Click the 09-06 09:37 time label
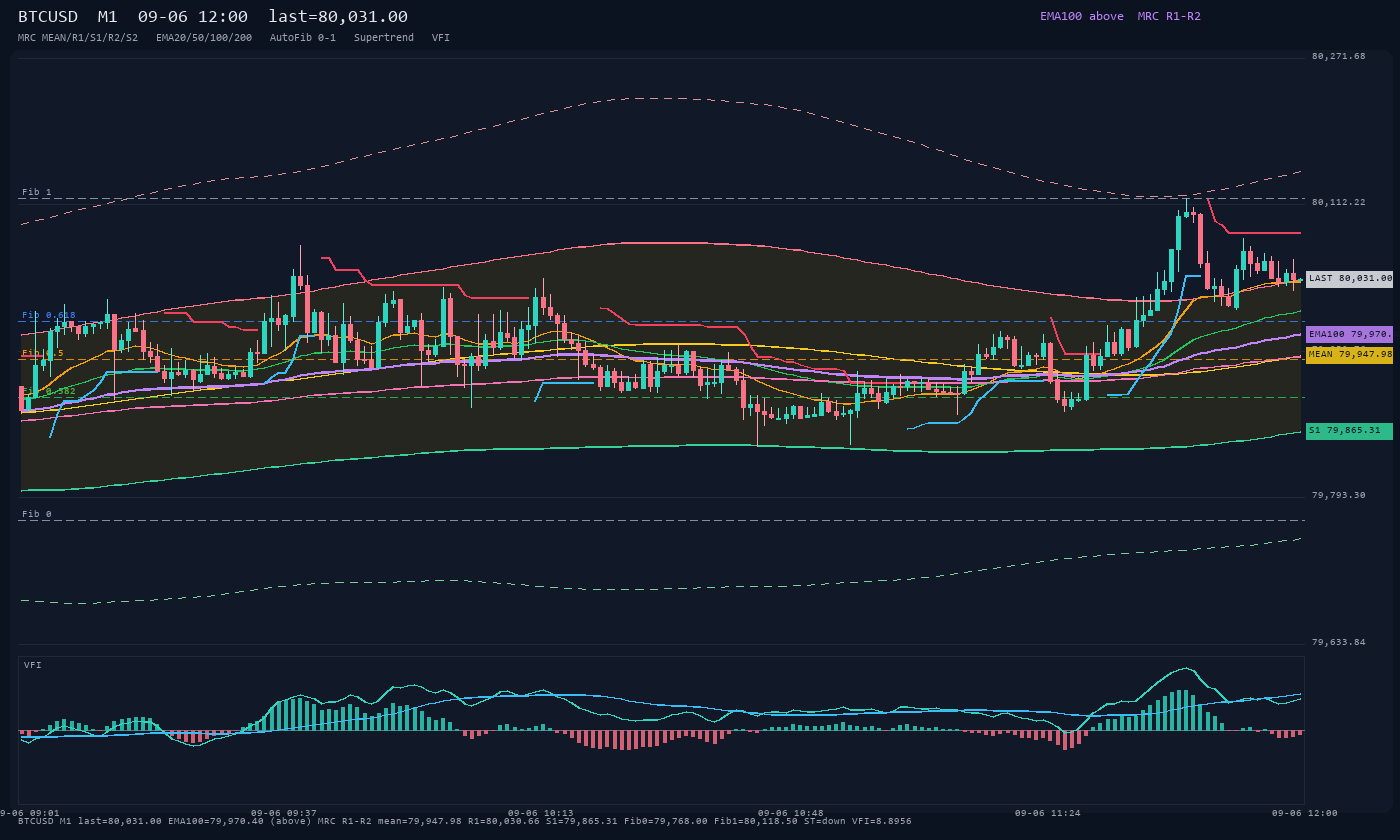 (284, 813)
